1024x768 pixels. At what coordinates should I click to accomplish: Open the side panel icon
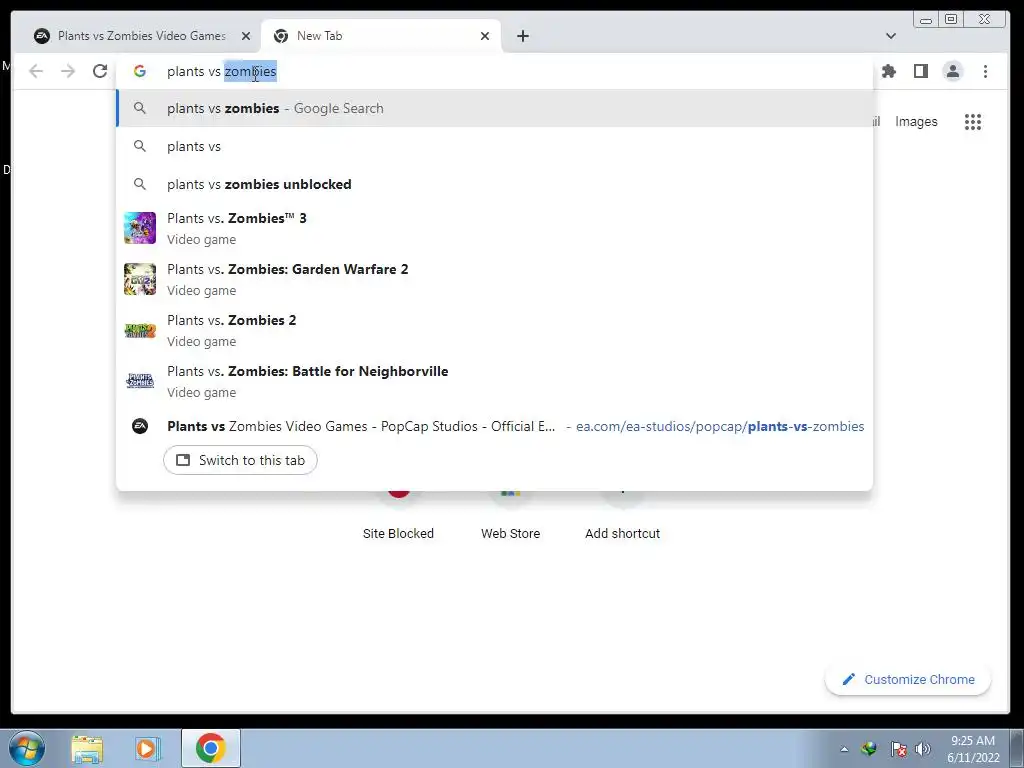(x=921, y=71)
